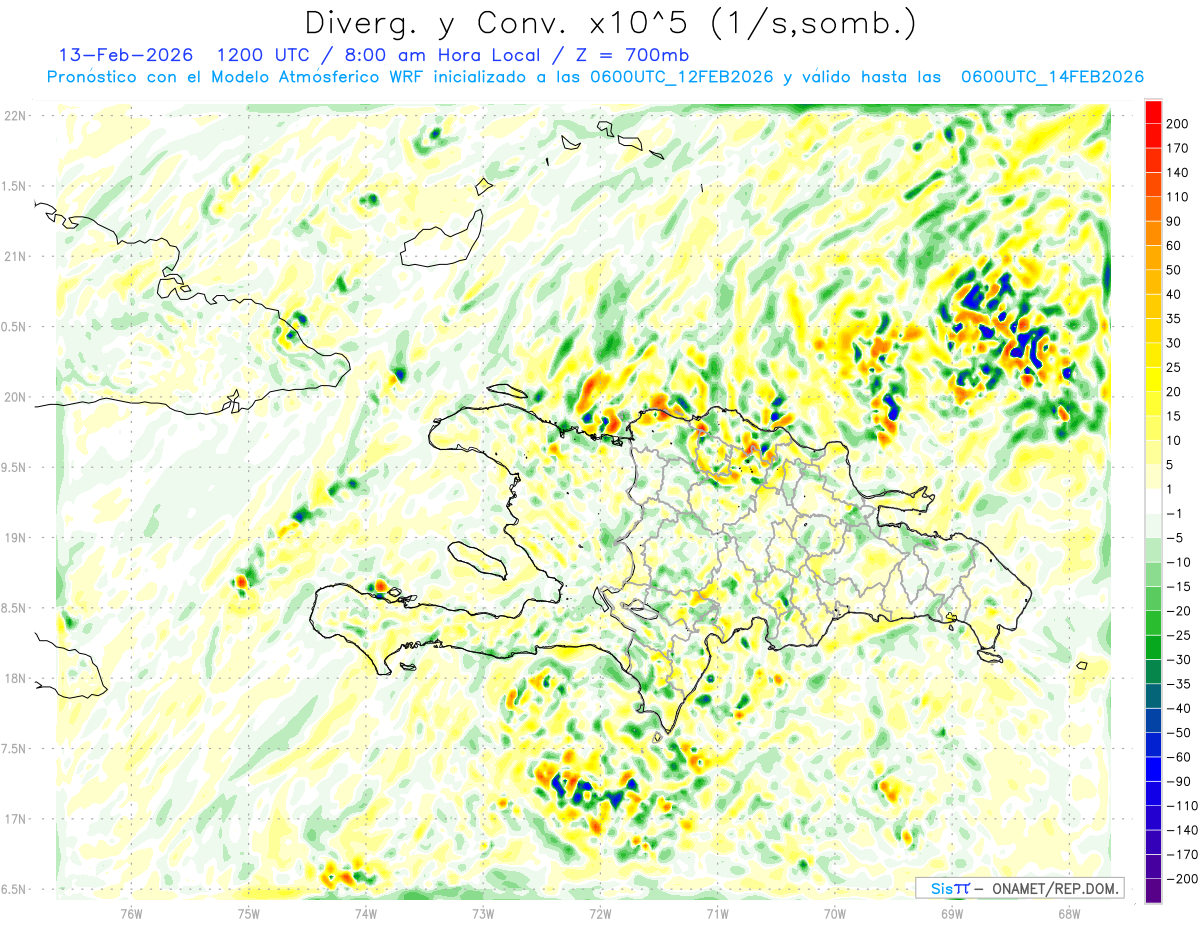The image size is (1200, 927).
Task: Click the blue 'Sis' logo text
Action: pos(941,888)
